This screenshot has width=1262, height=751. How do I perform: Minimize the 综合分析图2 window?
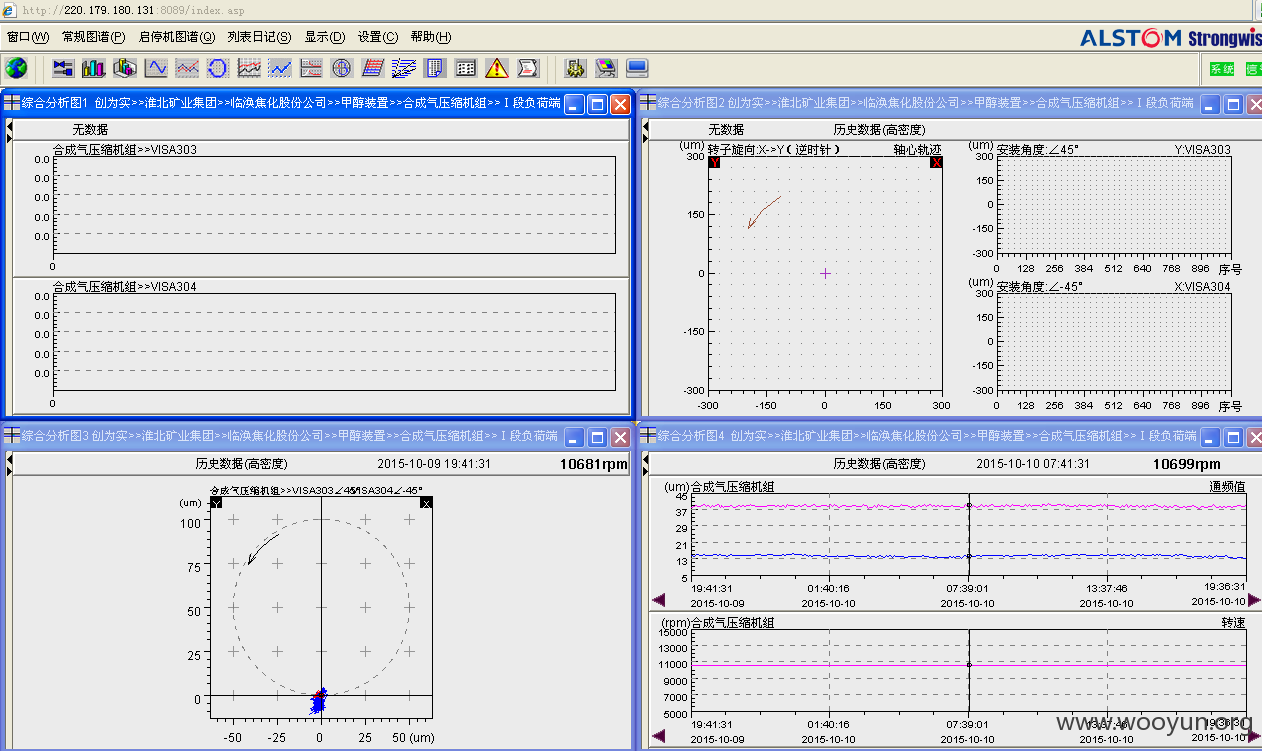click(1211, 104)
